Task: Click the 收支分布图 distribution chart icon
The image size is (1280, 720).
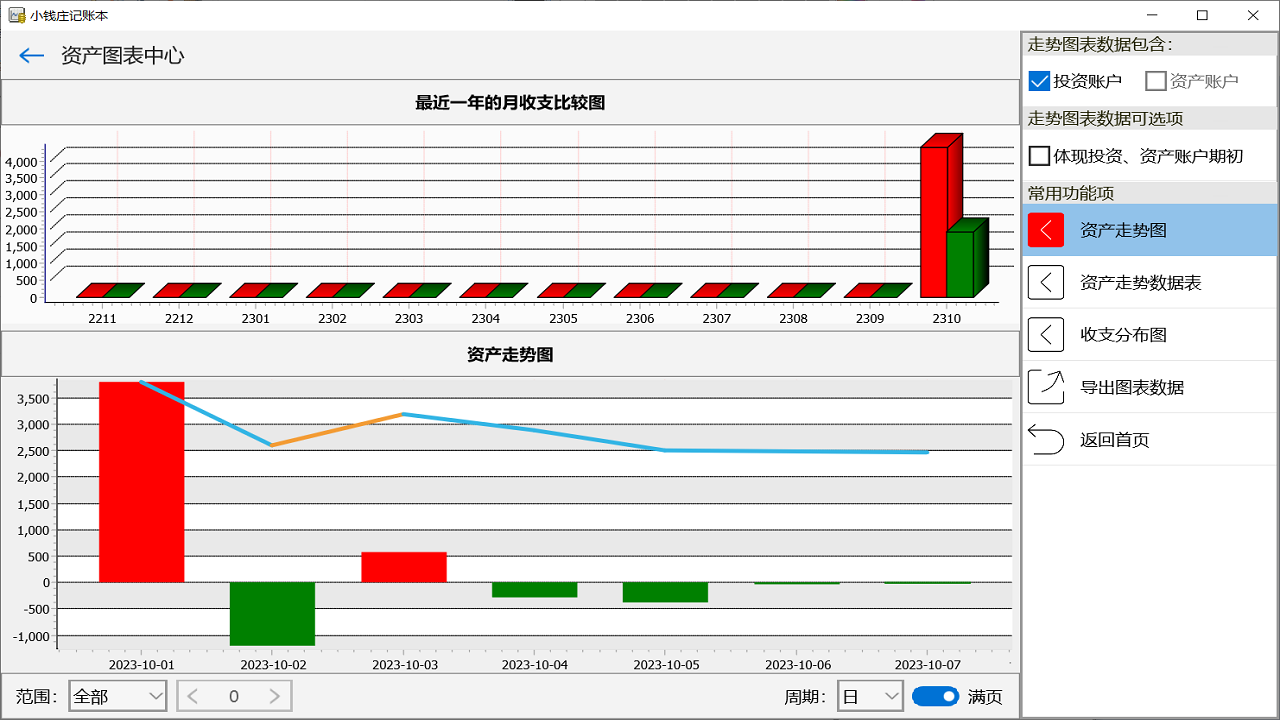Action: 1045,334
